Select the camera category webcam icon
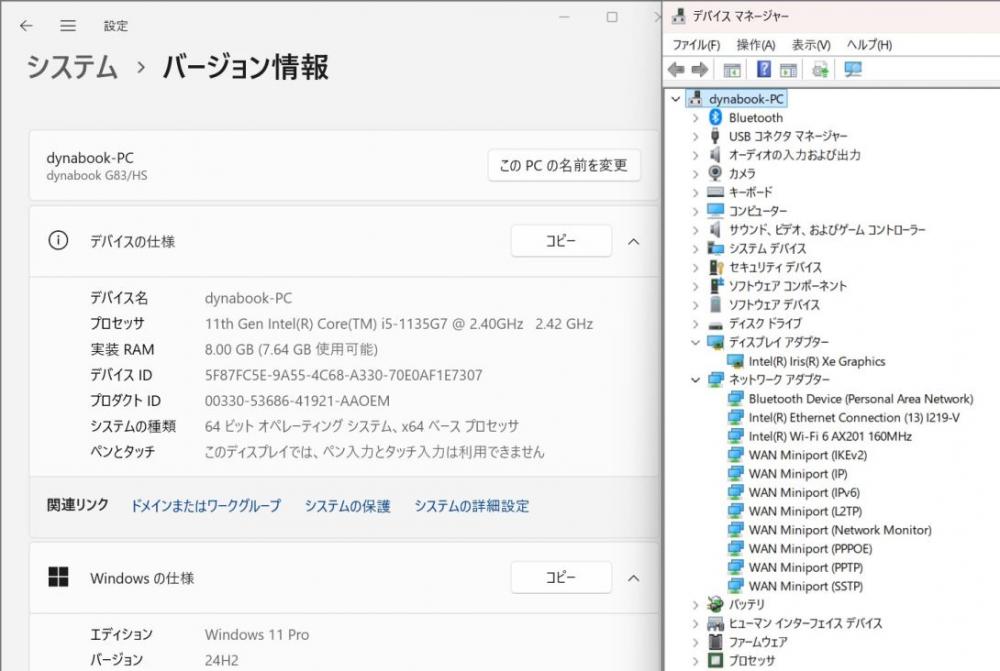This screenshot has height=671, width=1000. pos(716,173)
